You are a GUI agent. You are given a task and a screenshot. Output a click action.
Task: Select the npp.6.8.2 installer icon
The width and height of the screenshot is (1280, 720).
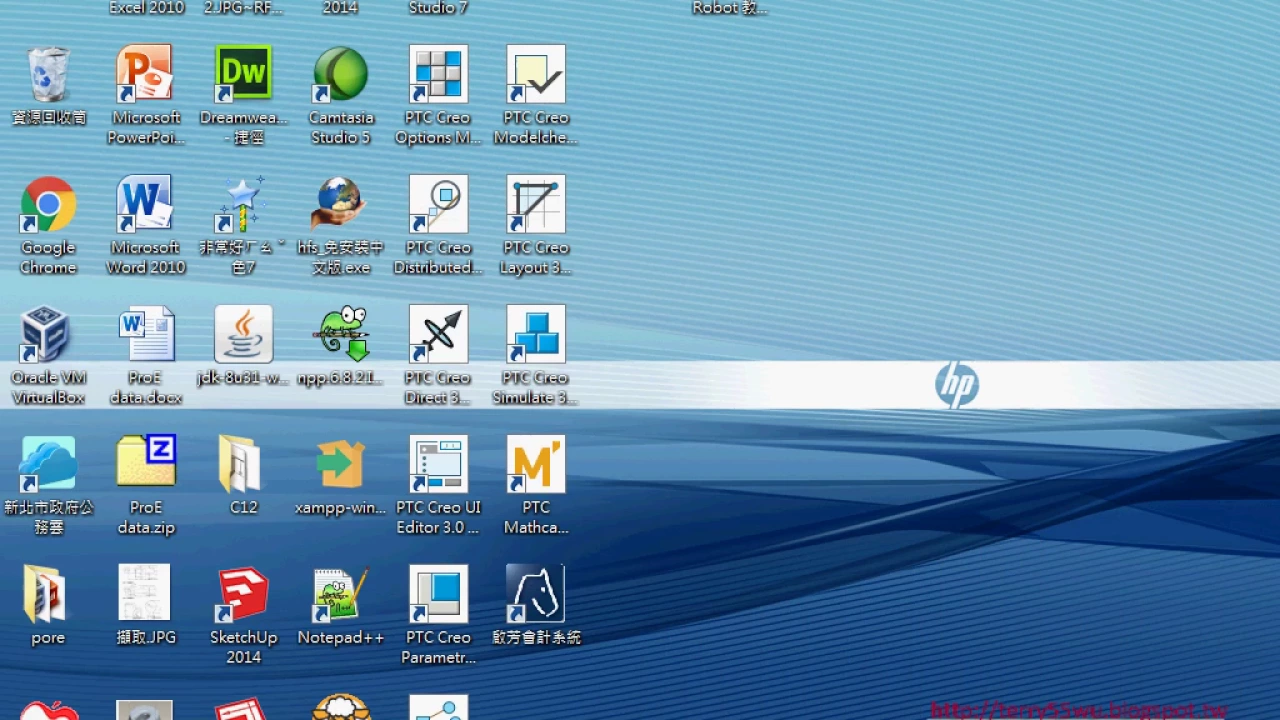(x=341, y=334)
